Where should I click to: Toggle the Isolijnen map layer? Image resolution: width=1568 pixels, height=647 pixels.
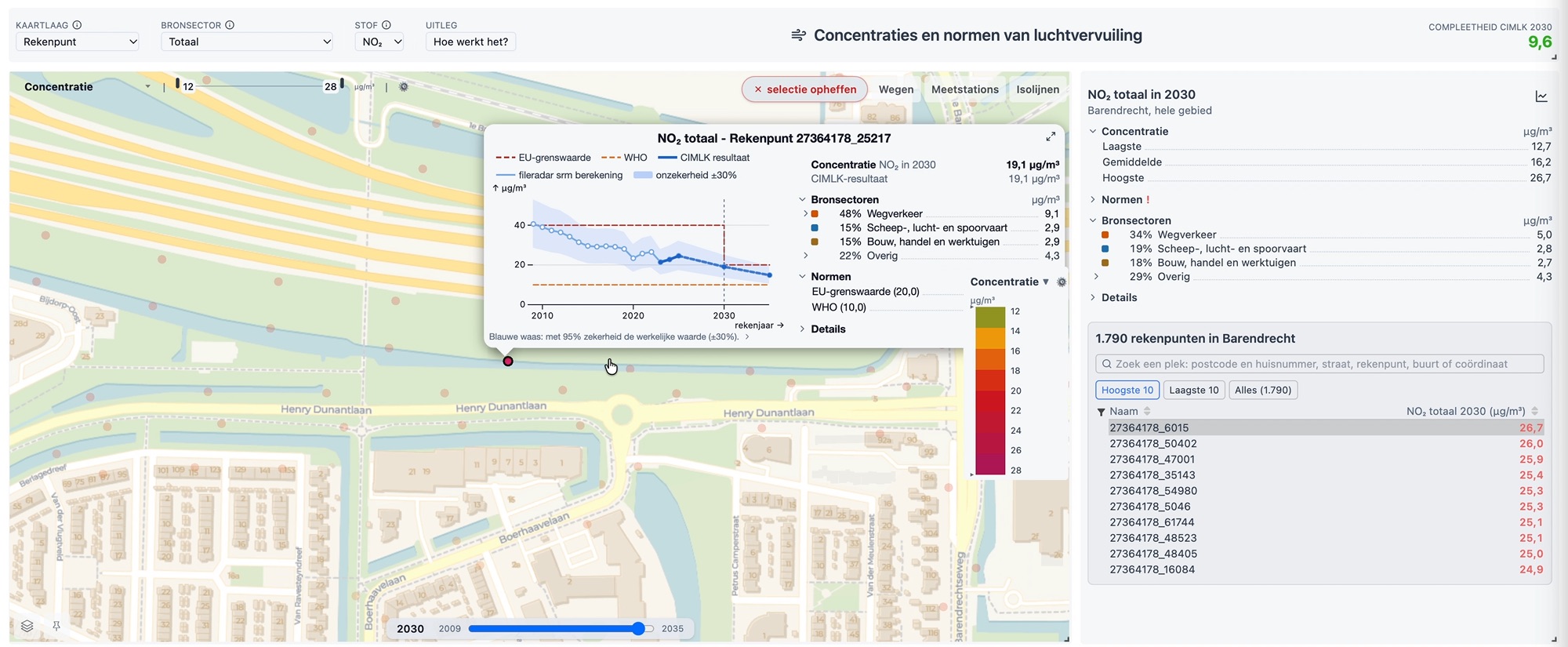(x=1038, y=89)
